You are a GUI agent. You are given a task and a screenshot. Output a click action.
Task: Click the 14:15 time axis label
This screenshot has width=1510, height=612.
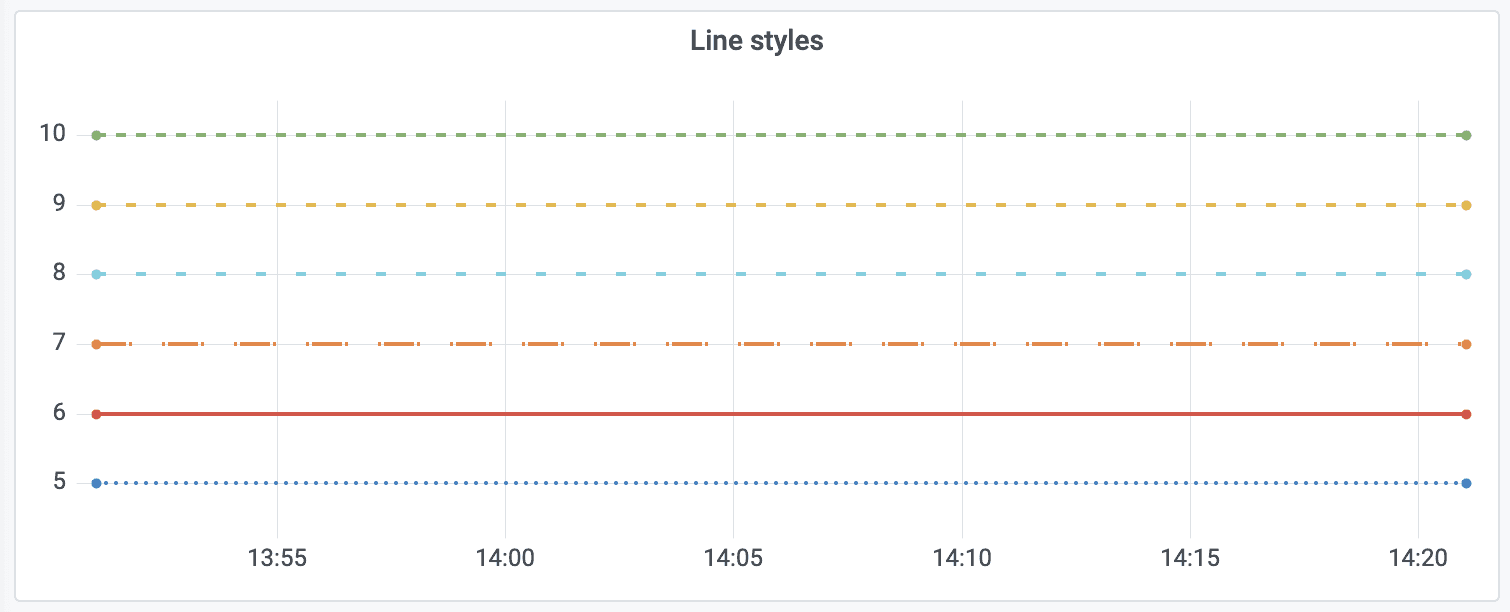pos(1190,558)
